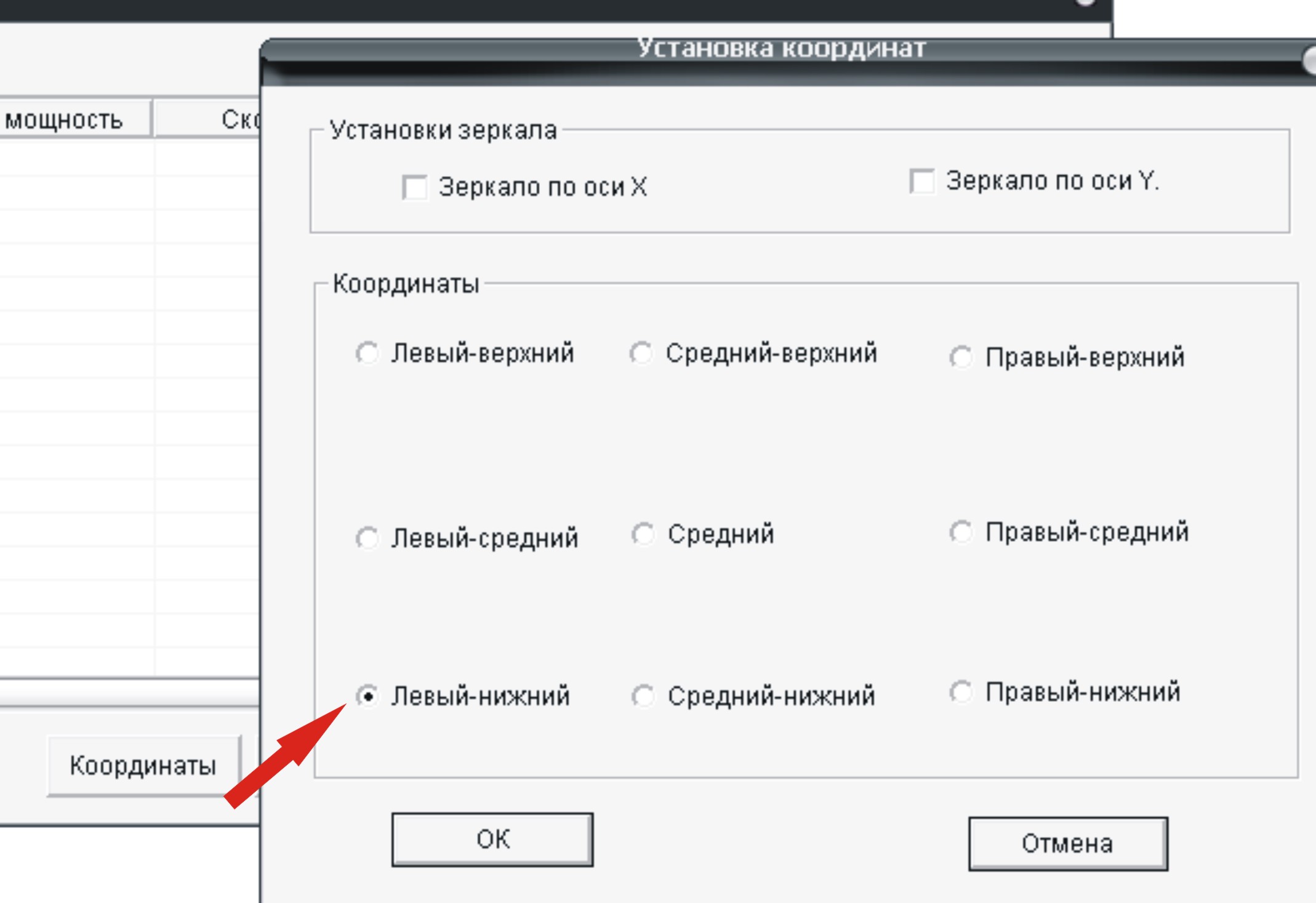Choose the Средний-нижний radio option
The width and height of the screenshot is (1316, 903).
point(643,696)
